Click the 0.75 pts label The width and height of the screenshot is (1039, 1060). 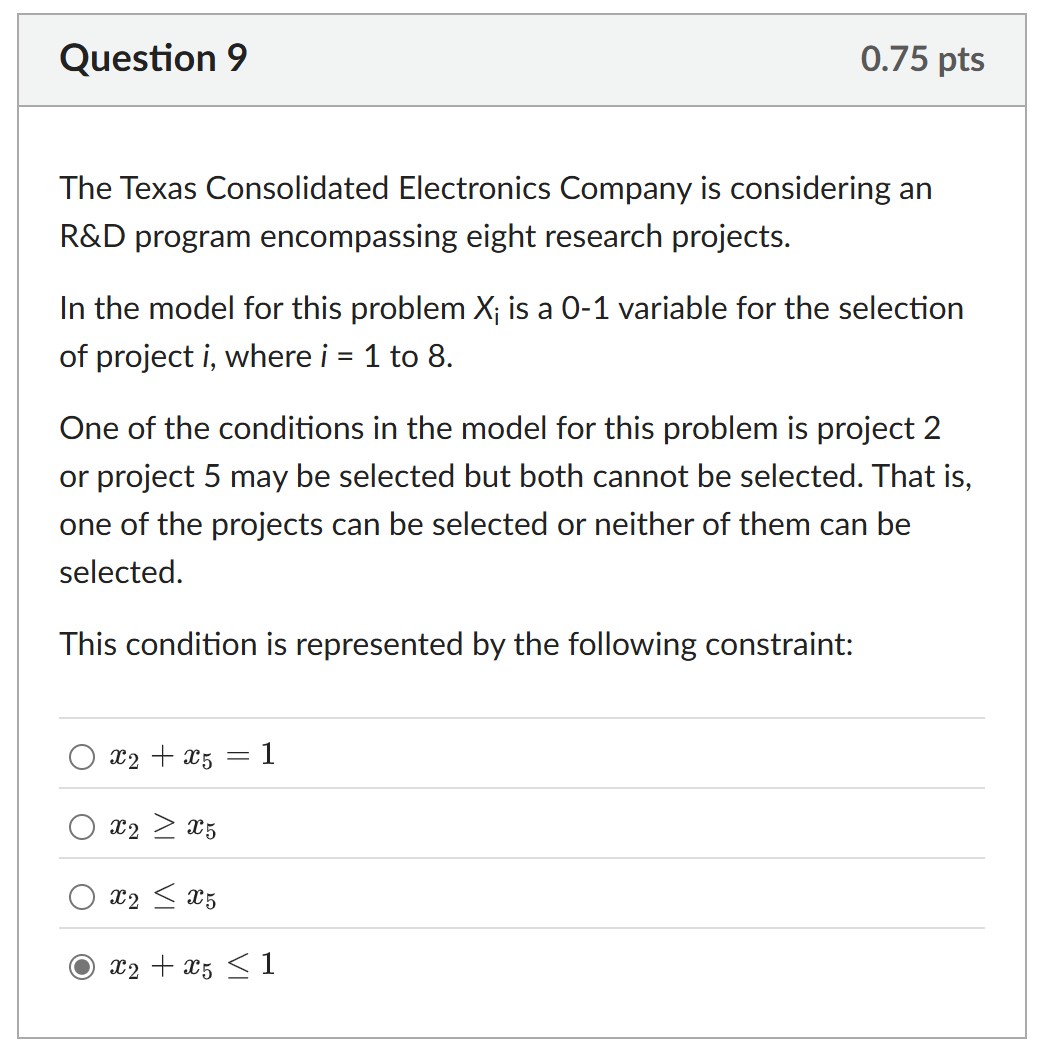pos(922,59)
